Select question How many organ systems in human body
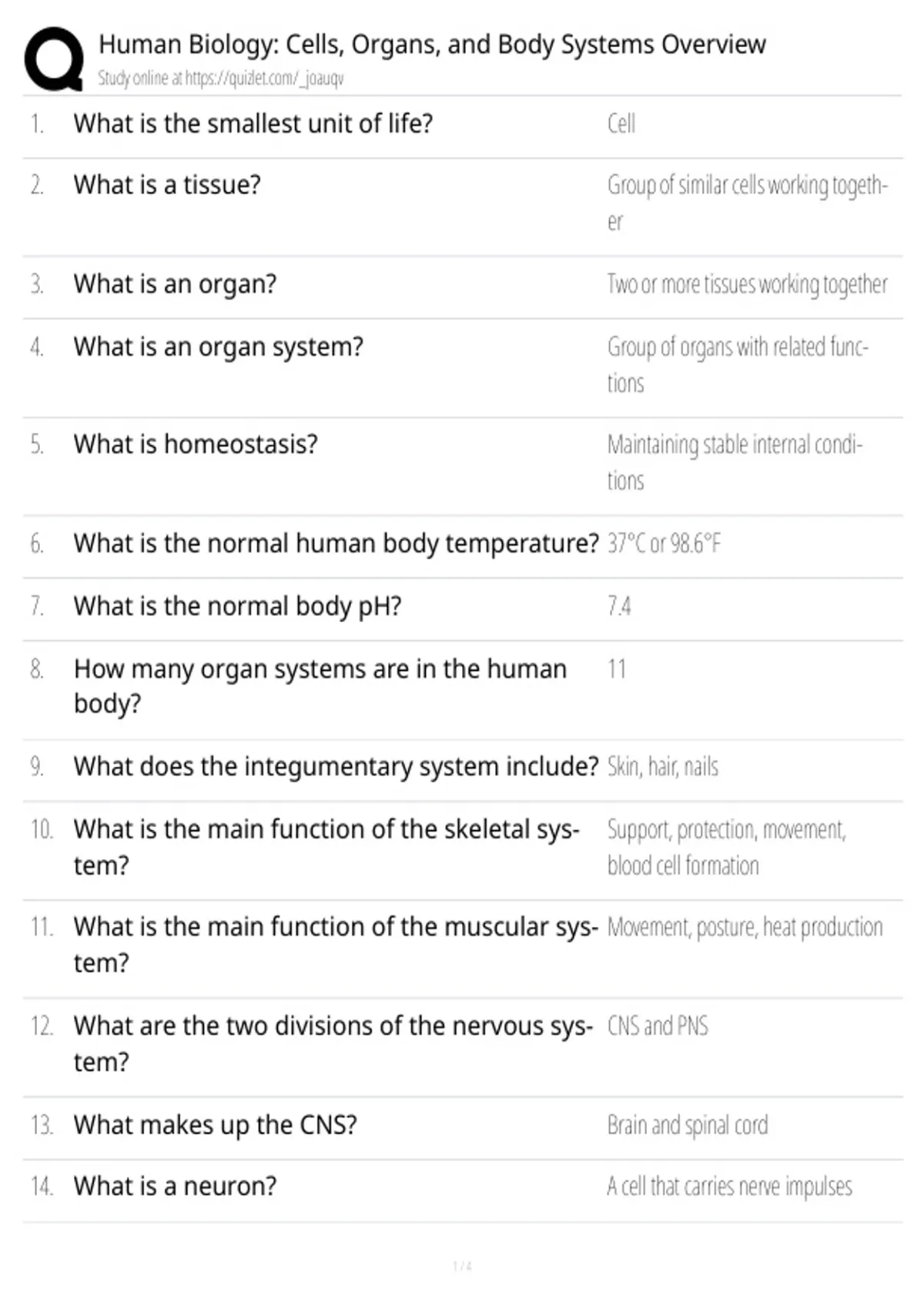The height and width of the screenshot is (1309, 924). [x=320, y=686]
